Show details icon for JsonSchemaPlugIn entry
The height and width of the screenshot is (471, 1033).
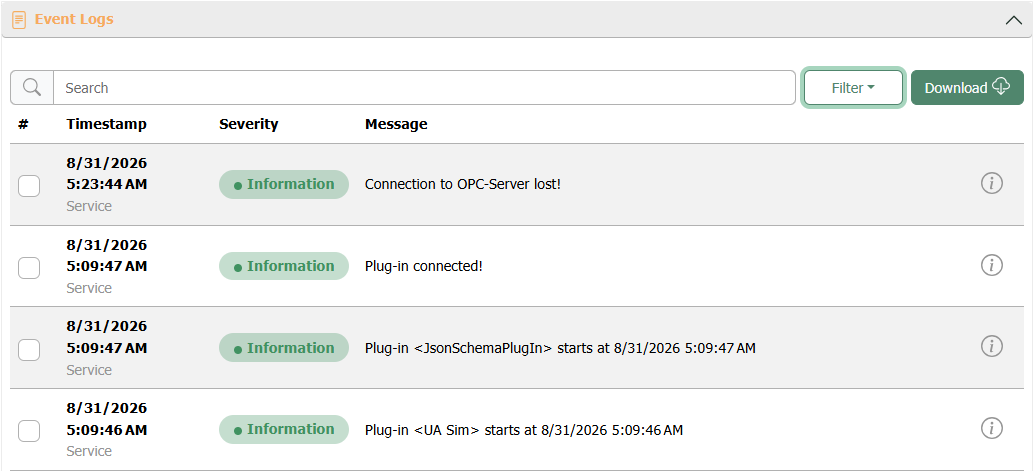[x=991, y=346]
